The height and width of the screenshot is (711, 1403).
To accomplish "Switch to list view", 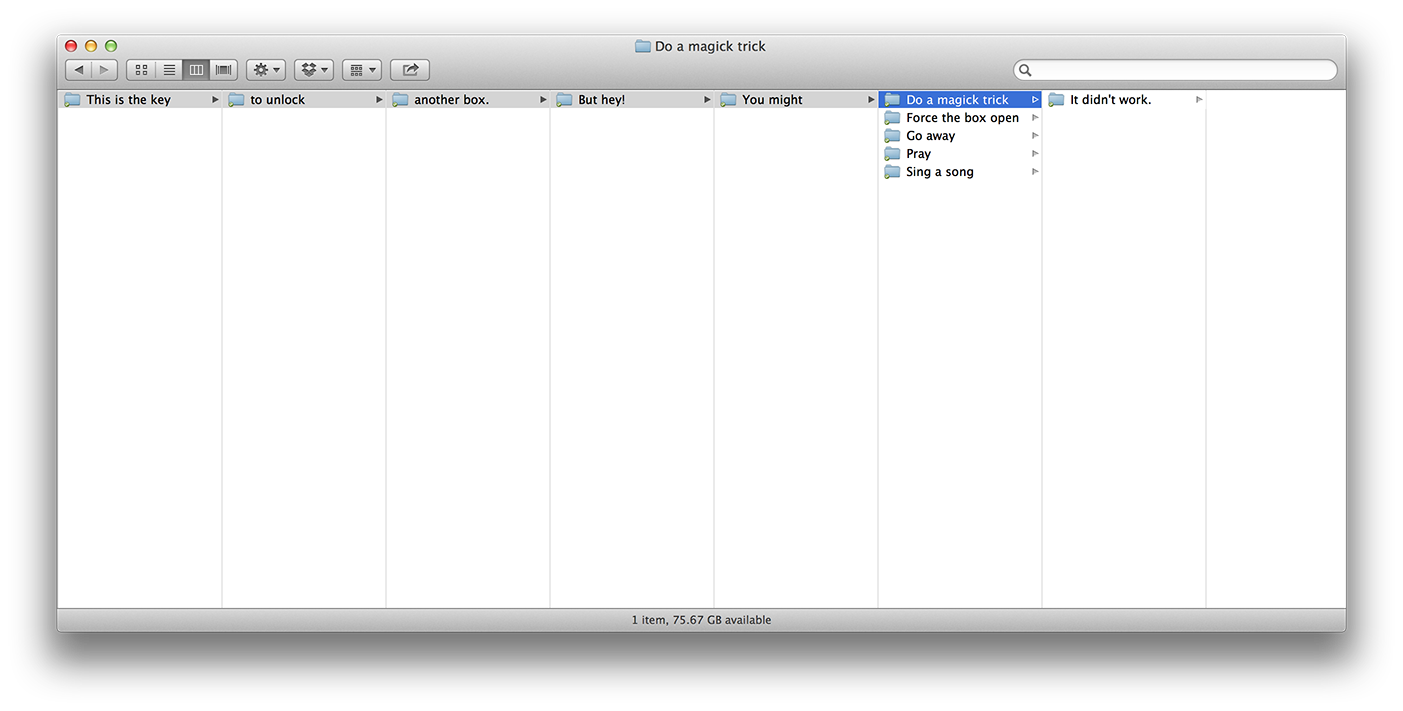I will tap(169, 70).
